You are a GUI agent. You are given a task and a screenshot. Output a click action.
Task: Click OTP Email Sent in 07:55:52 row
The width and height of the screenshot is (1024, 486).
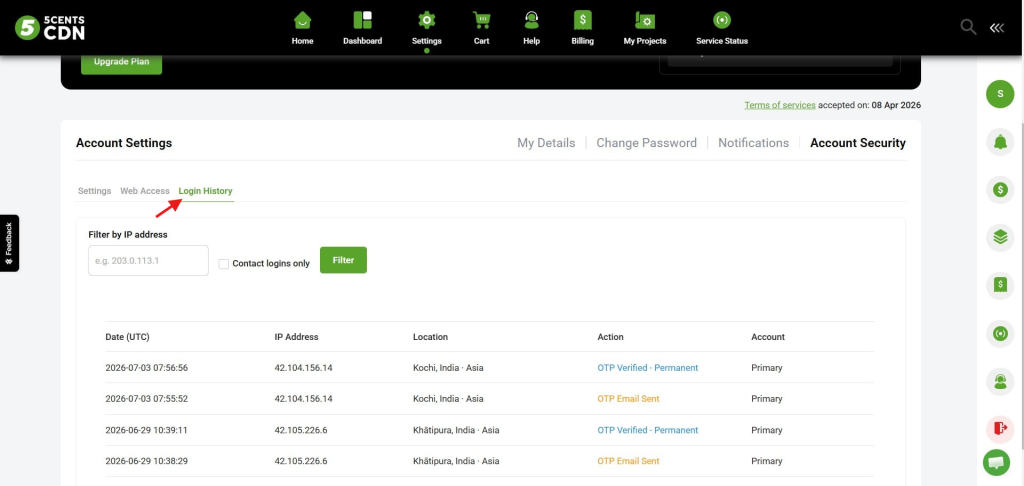[x=628, y=398]
